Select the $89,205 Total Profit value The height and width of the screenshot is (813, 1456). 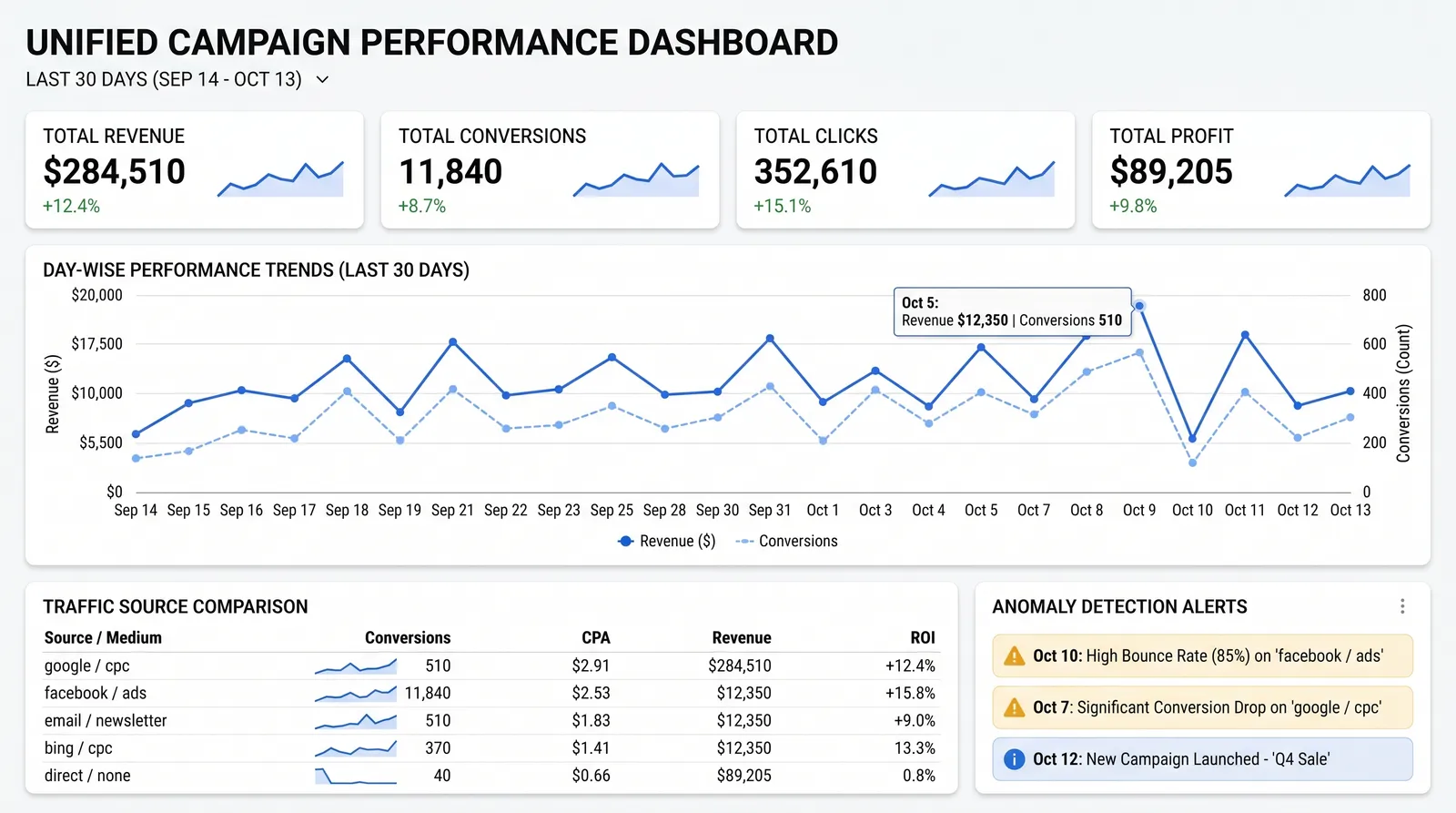(x=1171, y=171)
